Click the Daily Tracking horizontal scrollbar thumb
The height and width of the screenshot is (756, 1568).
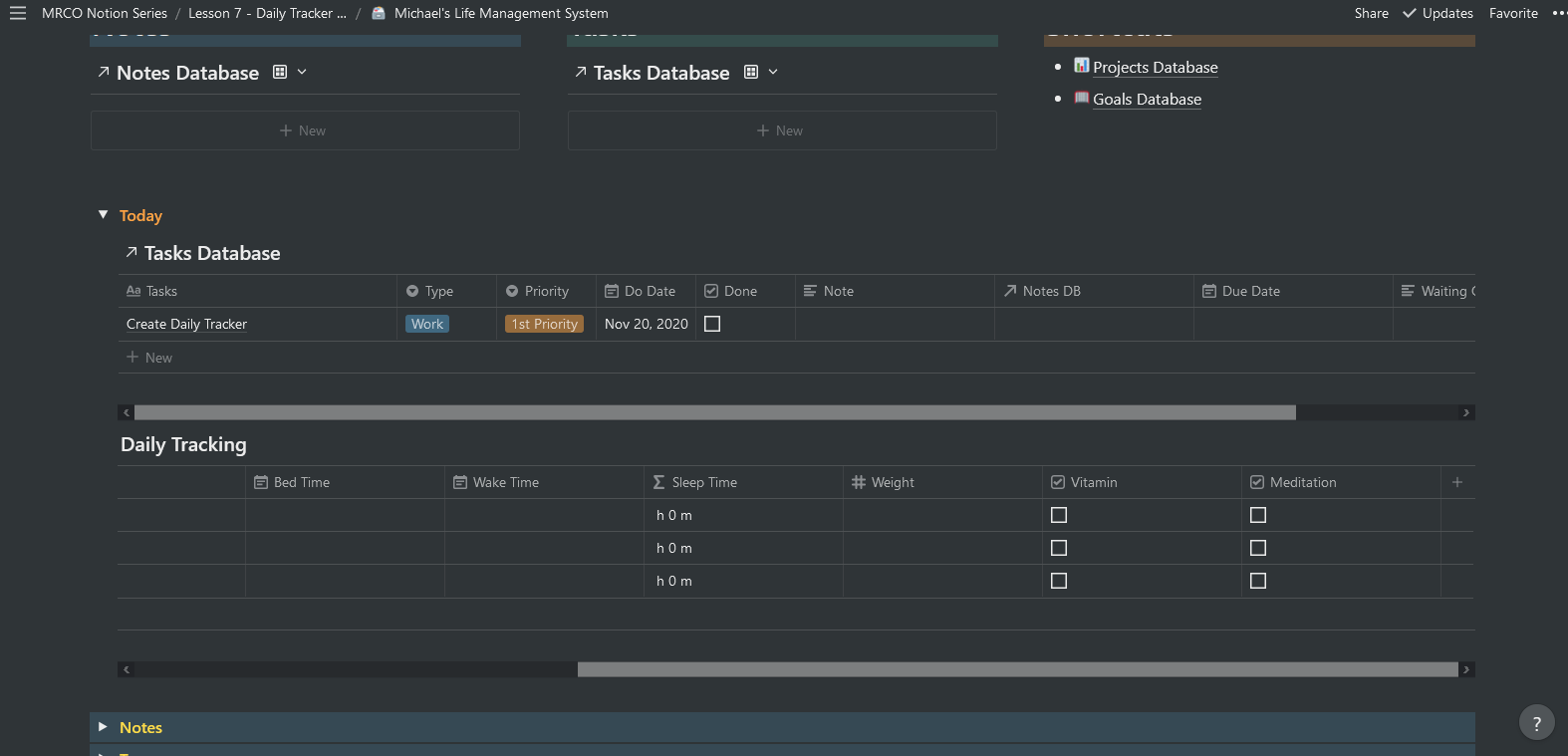point(1016,669)
